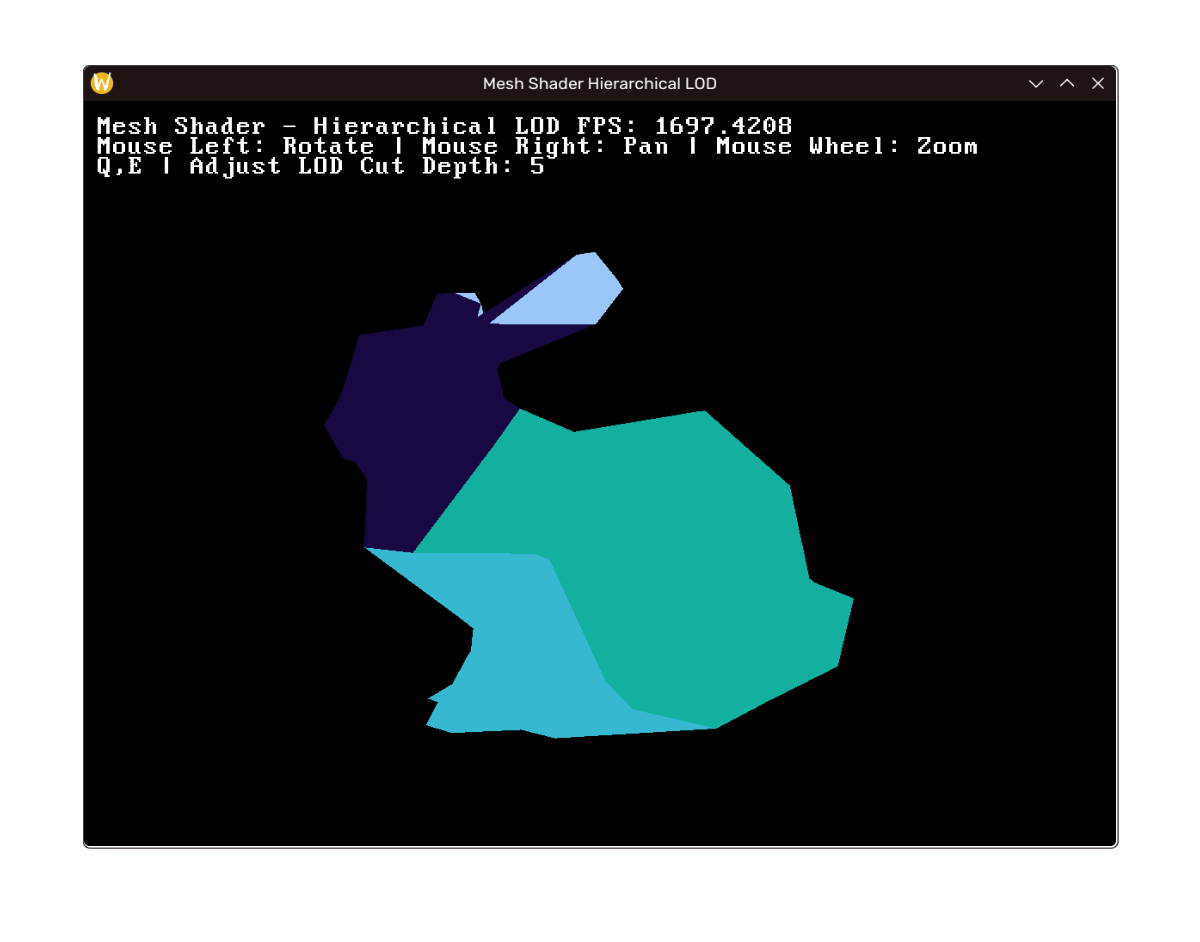Click the yellow W application icon

102,83
